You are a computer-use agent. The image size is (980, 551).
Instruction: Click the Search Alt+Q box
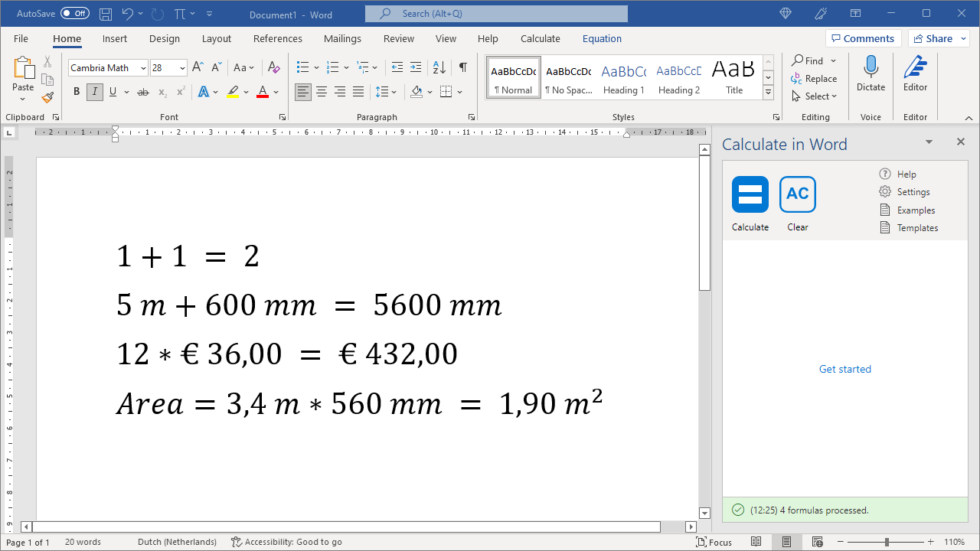tap(496, 14)
